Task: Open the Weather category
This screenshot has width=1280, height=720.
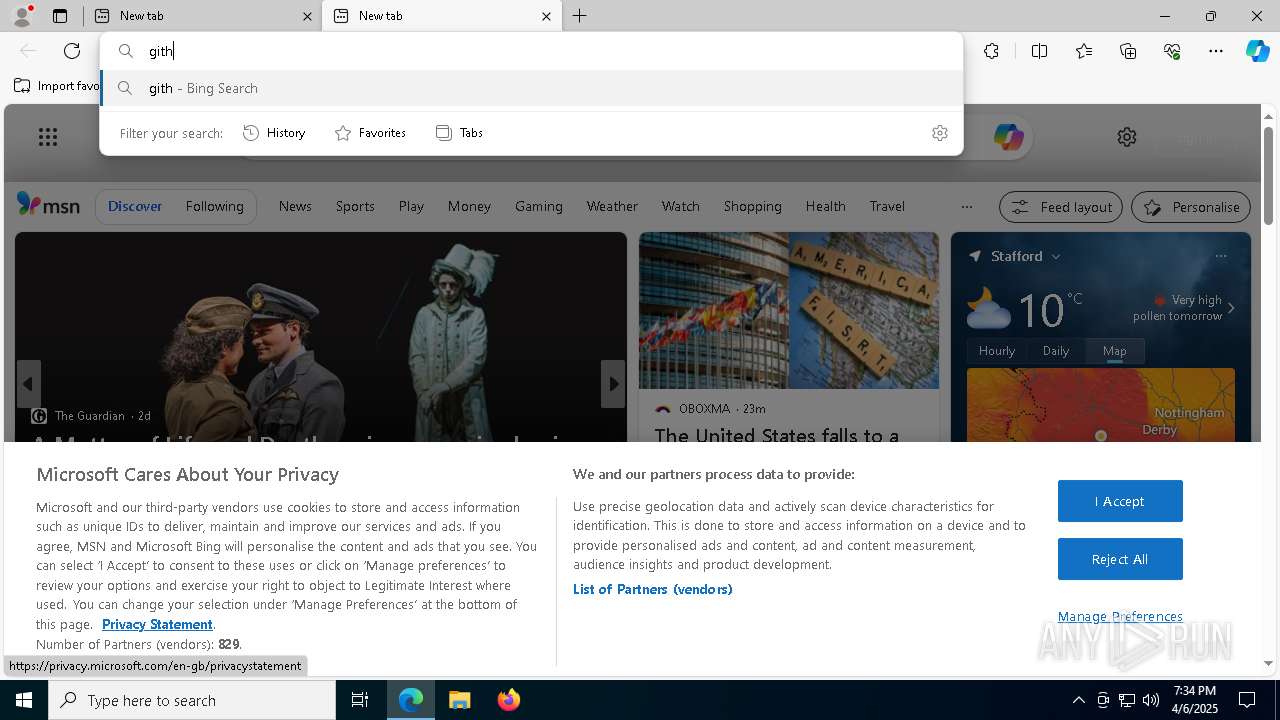Action: click(x=612, y=206)
